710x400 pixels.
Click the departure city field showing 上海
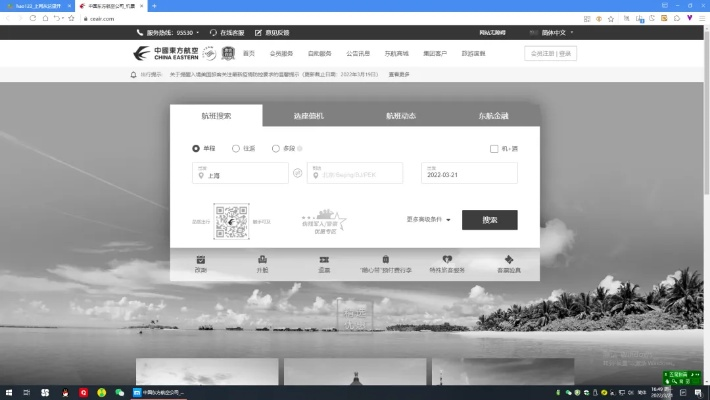240,173
